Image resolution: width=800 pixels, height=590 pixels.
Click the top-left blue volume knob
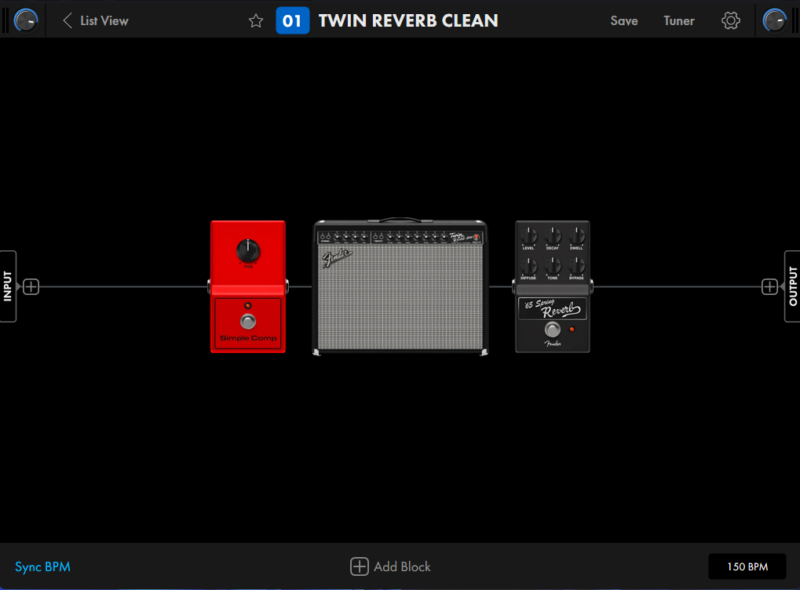point(26,20)
